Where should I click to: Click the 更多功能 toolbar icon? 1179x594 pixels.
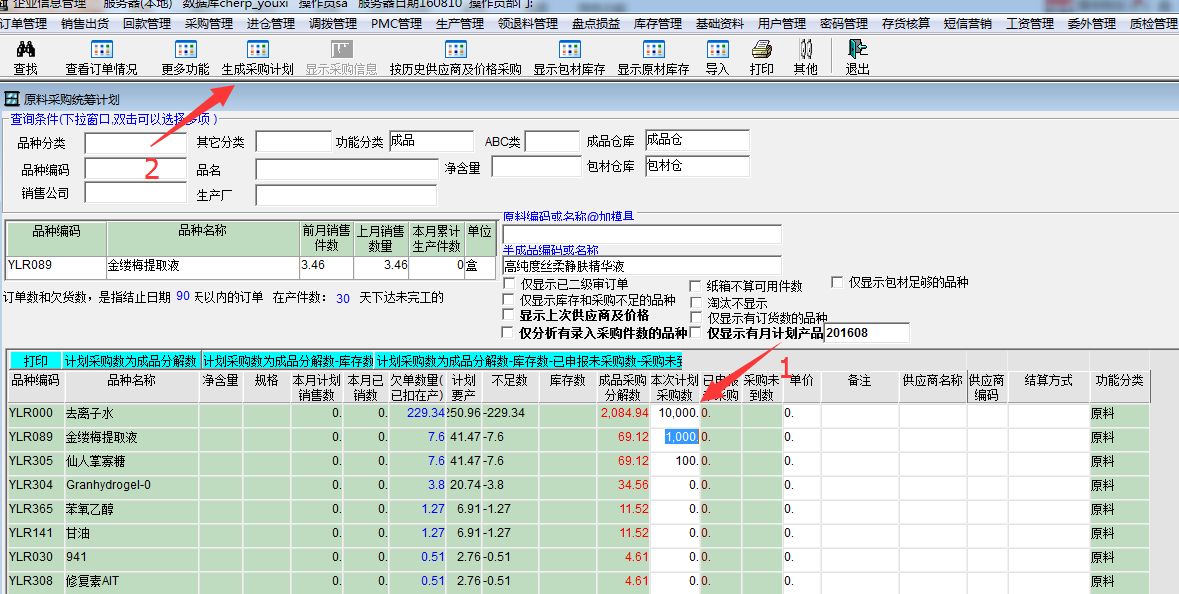(185, 50)
